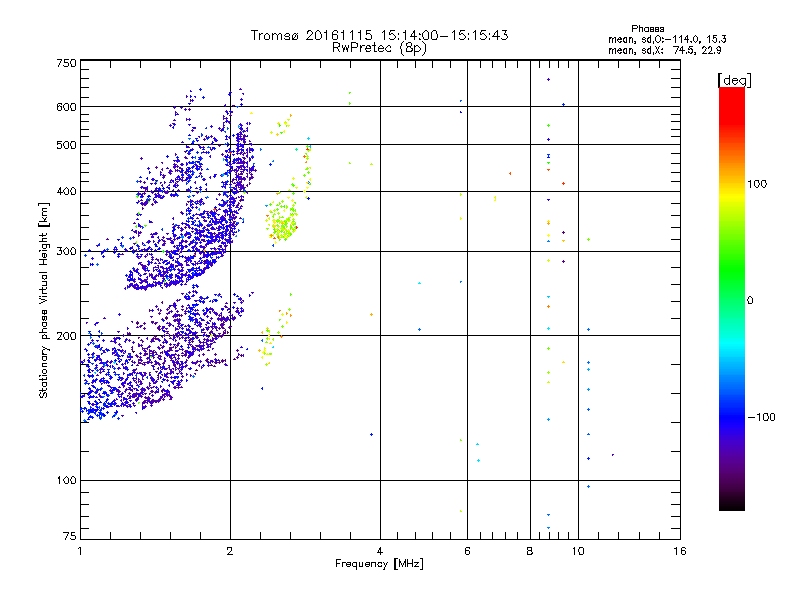Click the y-axis tick label '200'
This screenshot has height=600, width=800.
[x=67, y=336]
